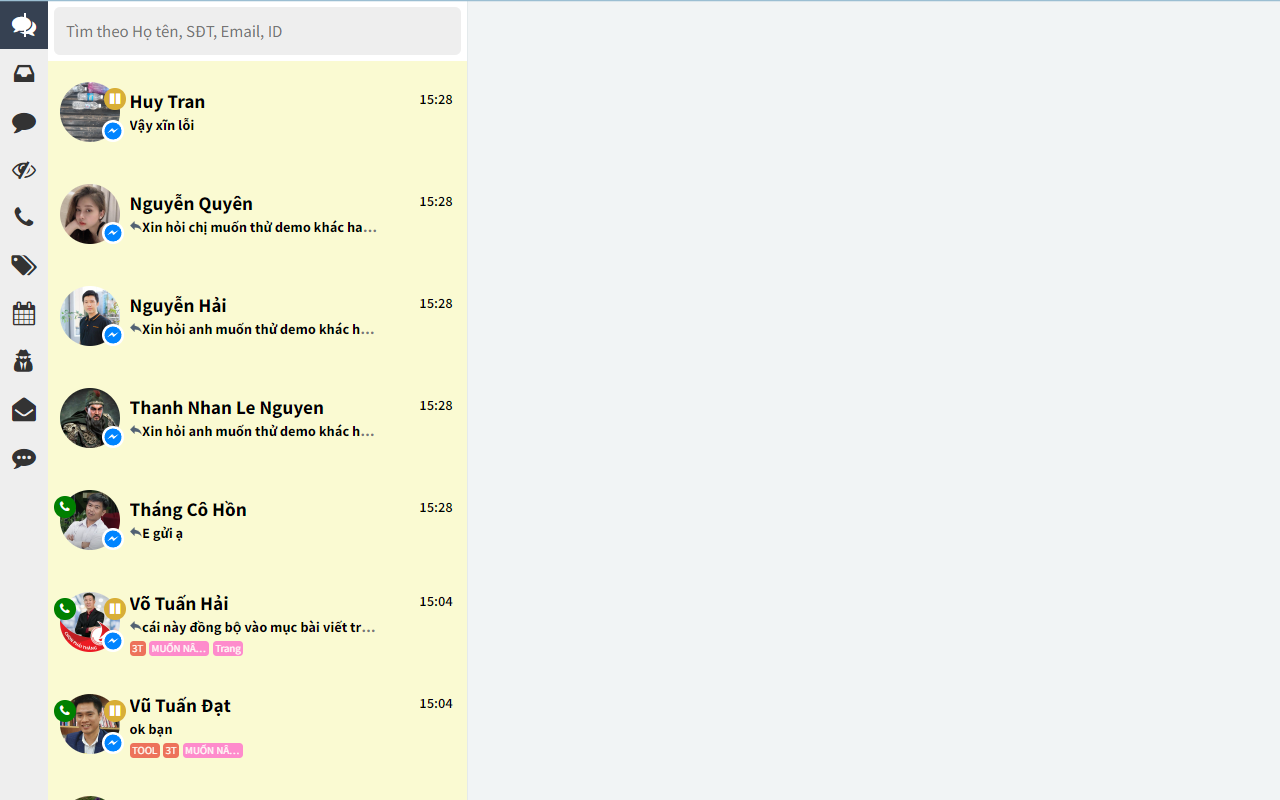Click the TOOL tag on Vũ Tuấn Đạt

tap(145, 751)
